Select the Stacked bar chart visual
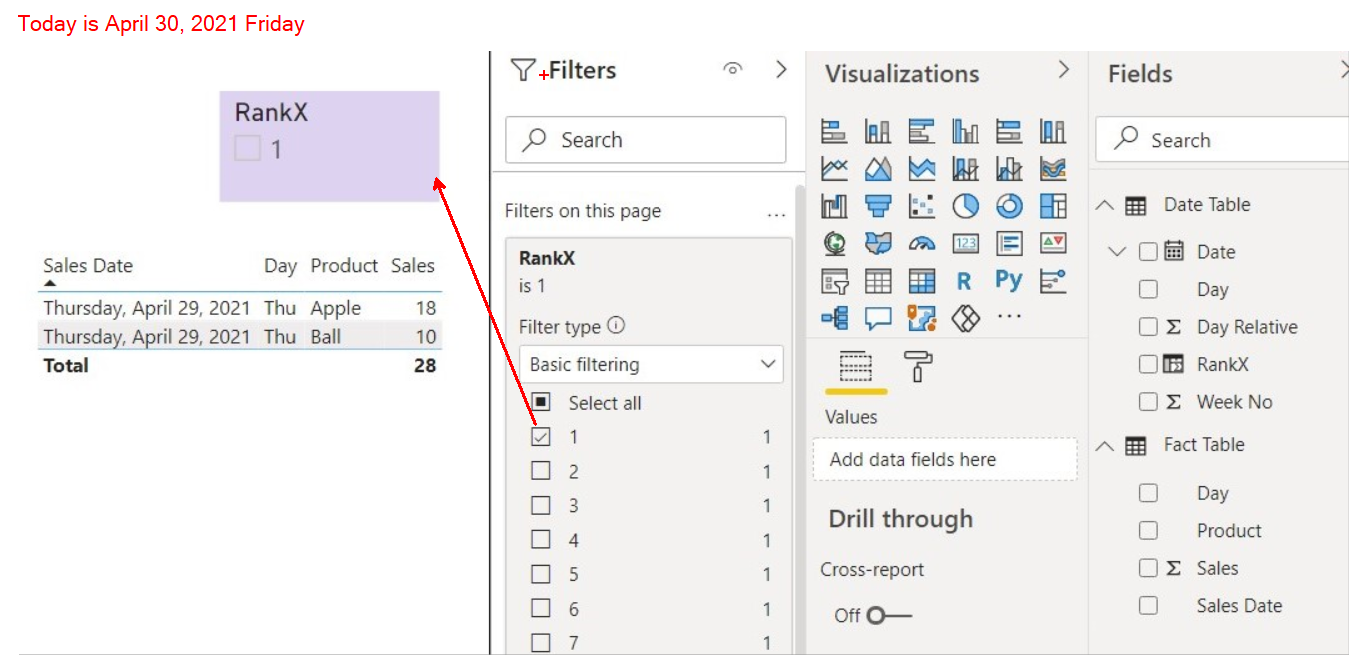The image size is (1353, 669). click(834, 131)
